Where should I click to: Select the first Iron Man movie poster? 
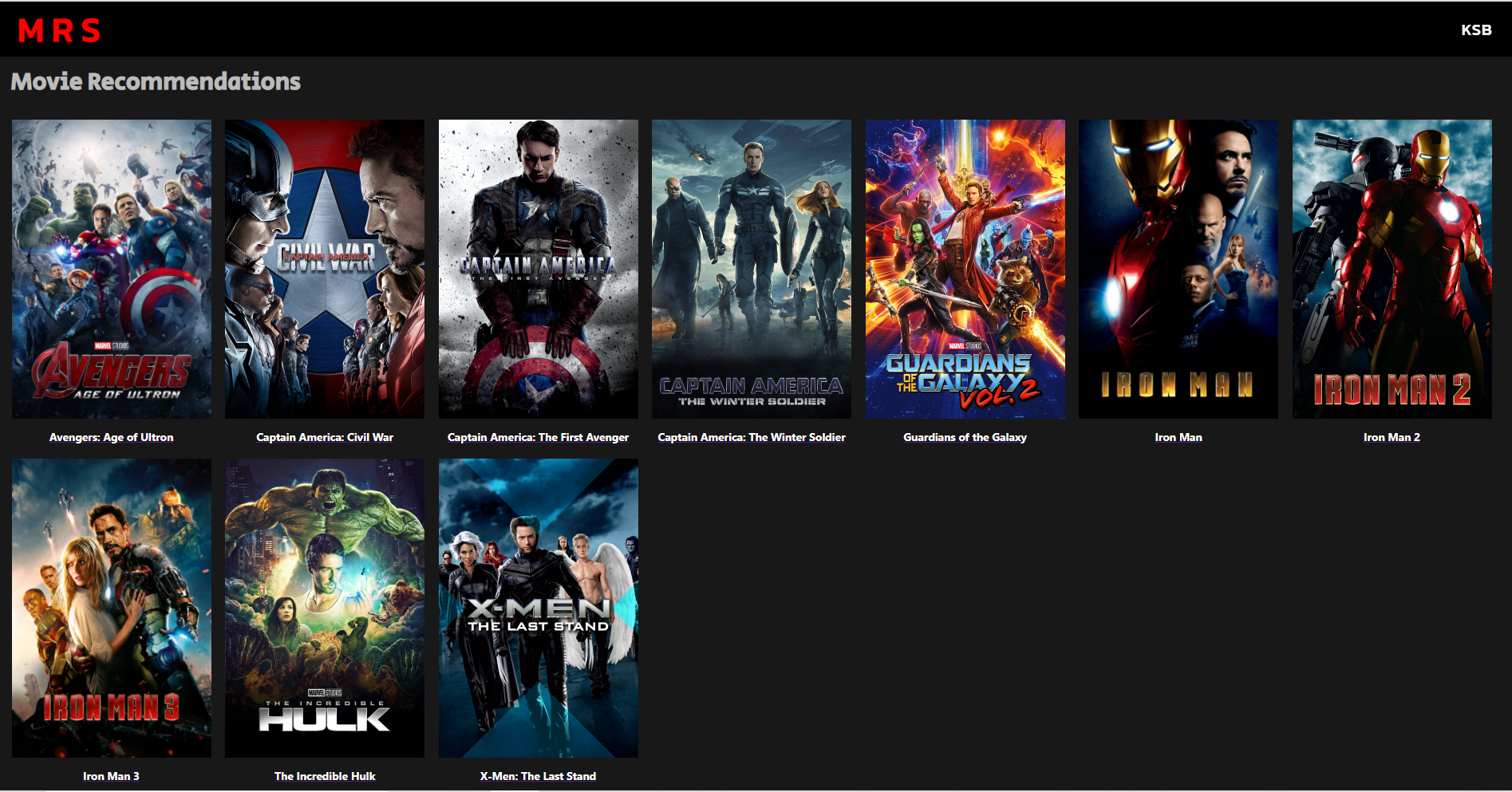click(1178, 269)
